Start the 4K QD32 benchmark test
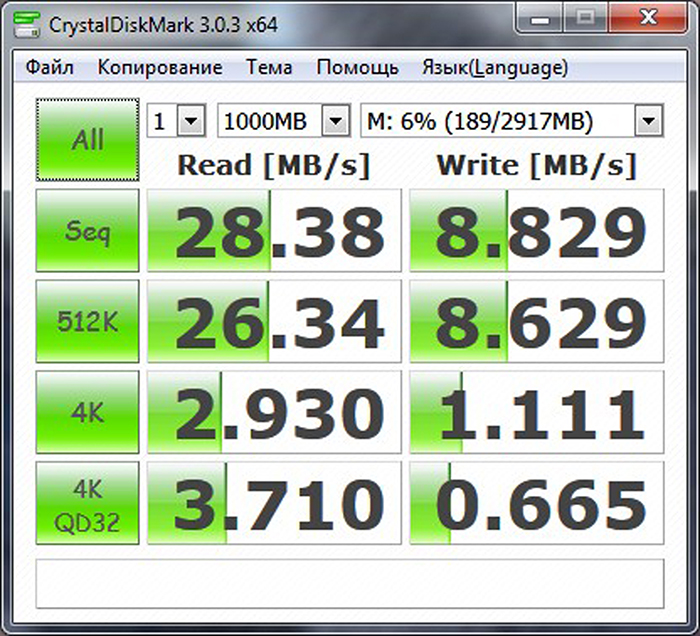Screen dimensions: 700x636 point(88,503)
